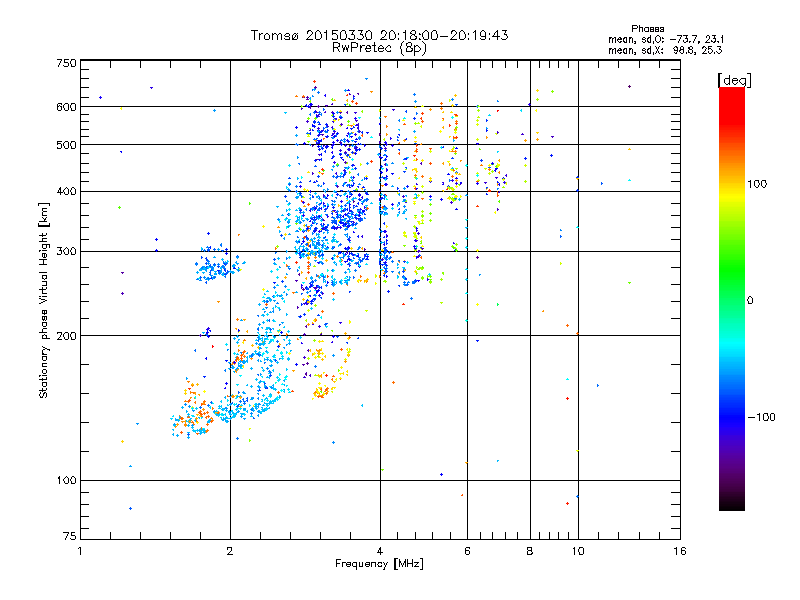The width and height of the screenshot is (800, 600).
Task: Click the x-axis tick label '6'
Action: [x=467, y=551]
